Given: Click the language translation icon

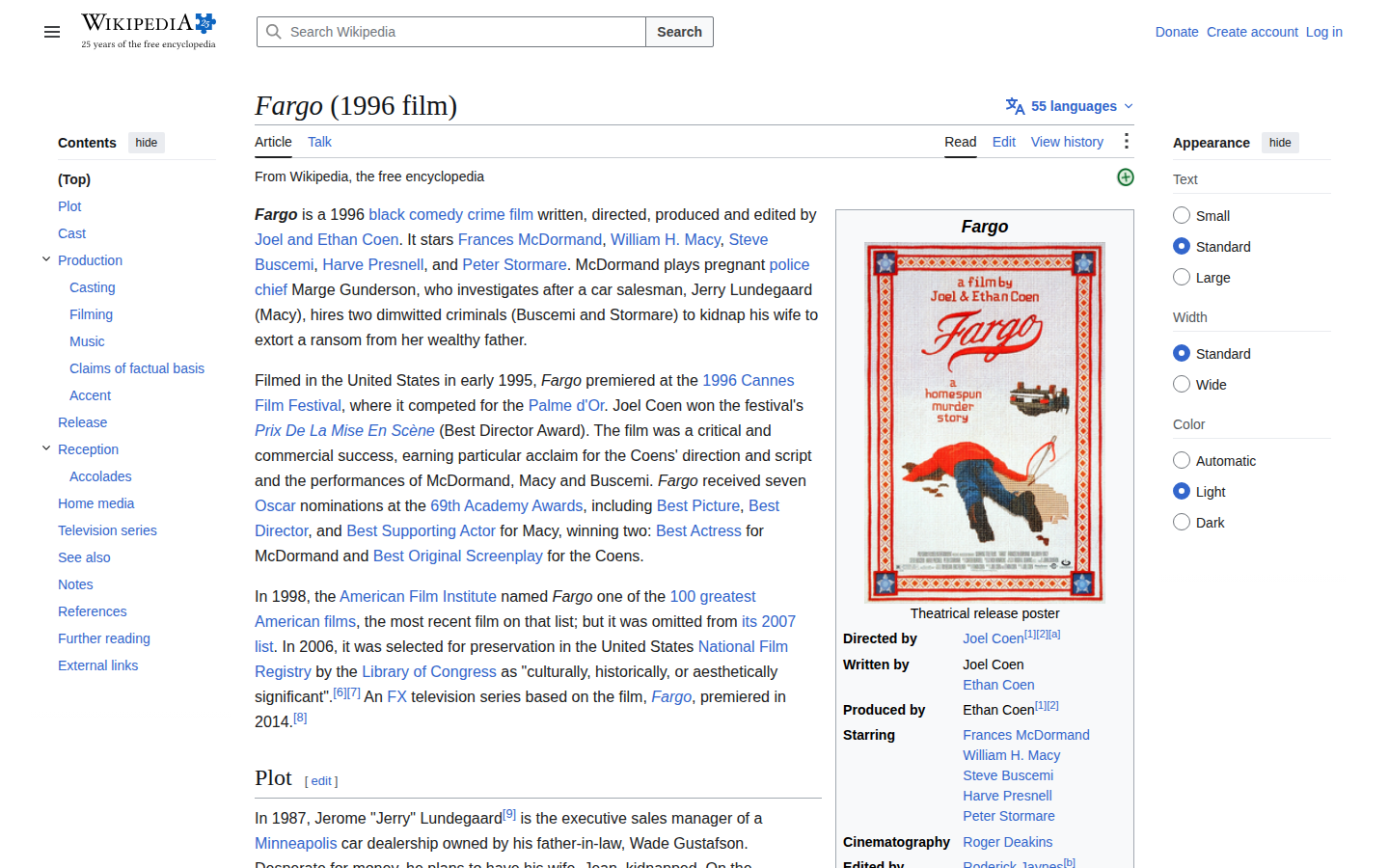Looking at the screenshot, I should (x=1015, y=106).
